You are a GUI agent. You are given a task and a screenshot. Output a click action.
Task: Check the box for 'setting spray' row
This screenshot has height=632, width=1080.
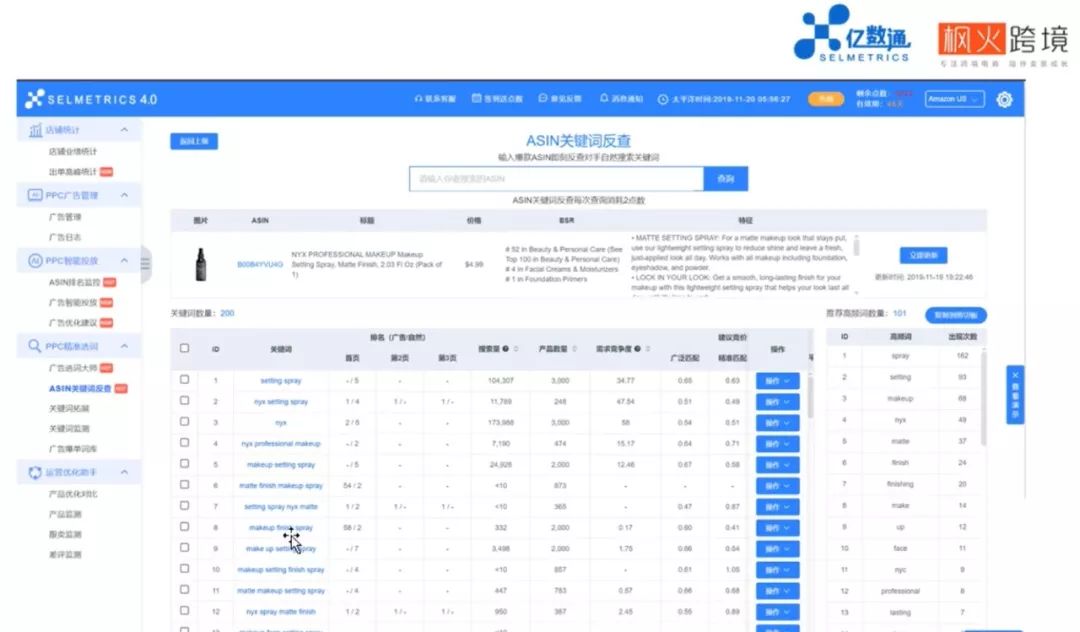[x=184, y=380]
